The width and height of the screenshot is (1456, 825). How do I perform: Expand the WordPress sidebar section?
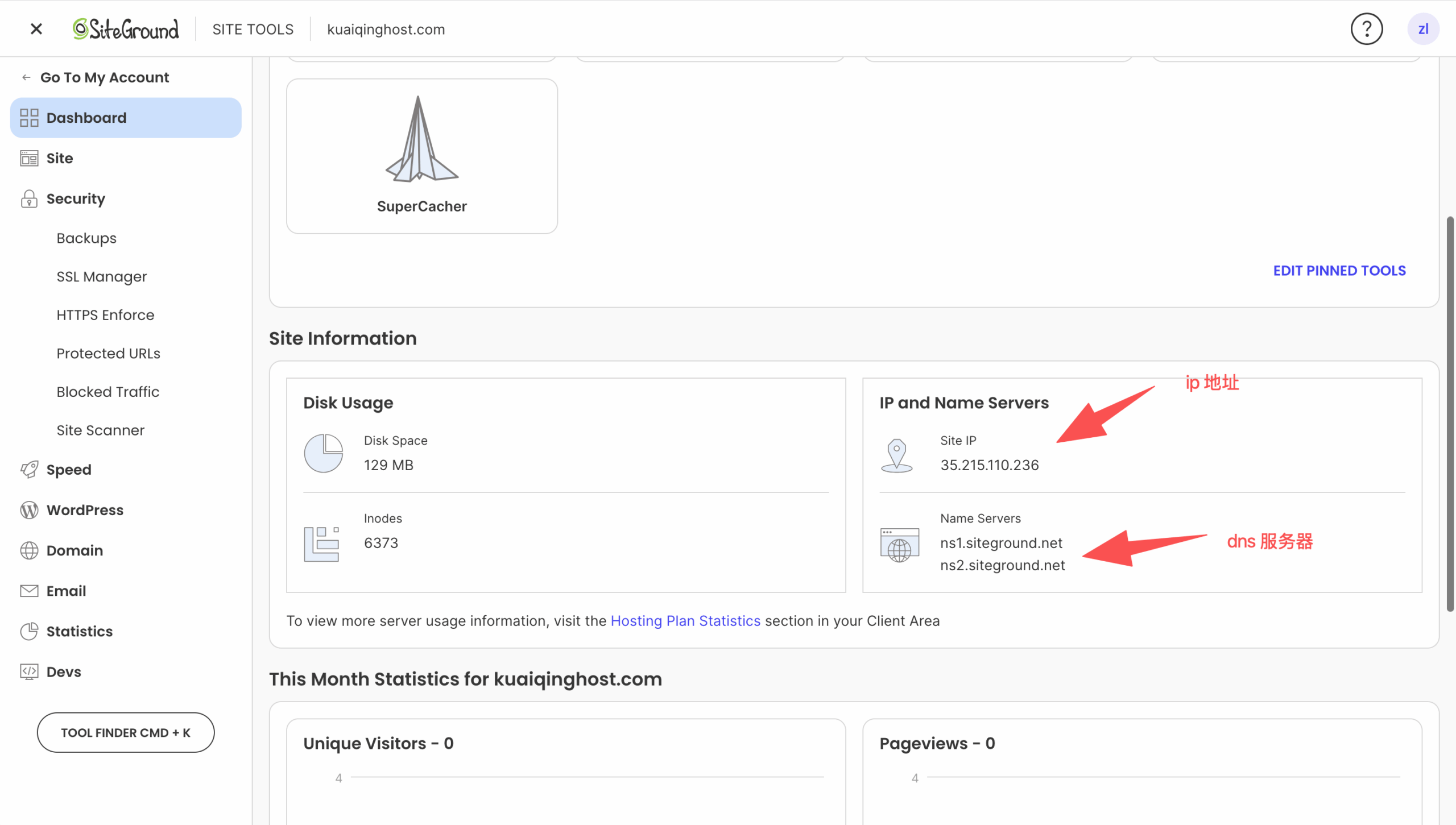click(85, 510)
